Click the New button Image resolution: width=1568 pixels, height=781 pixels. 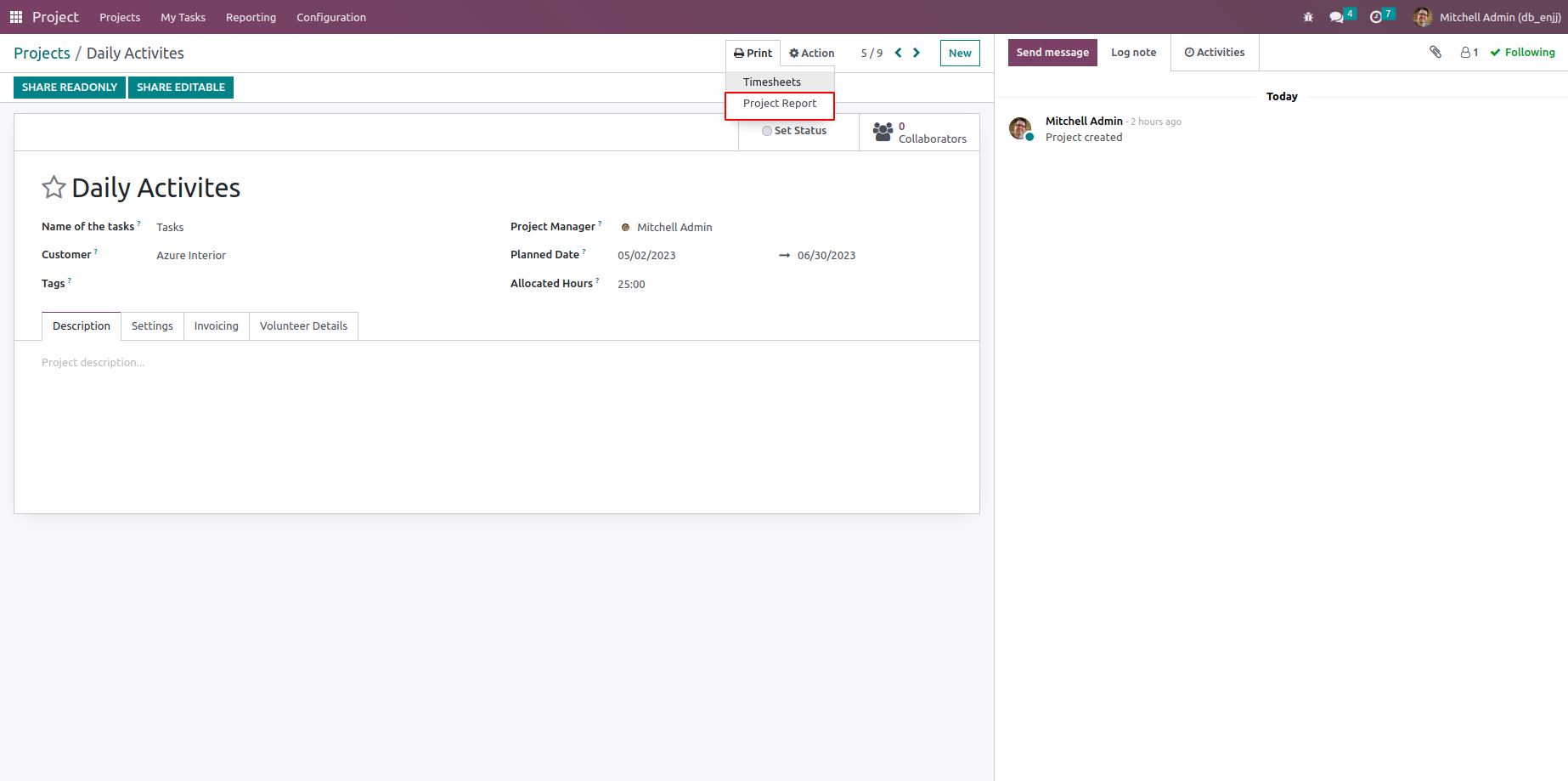960,54
